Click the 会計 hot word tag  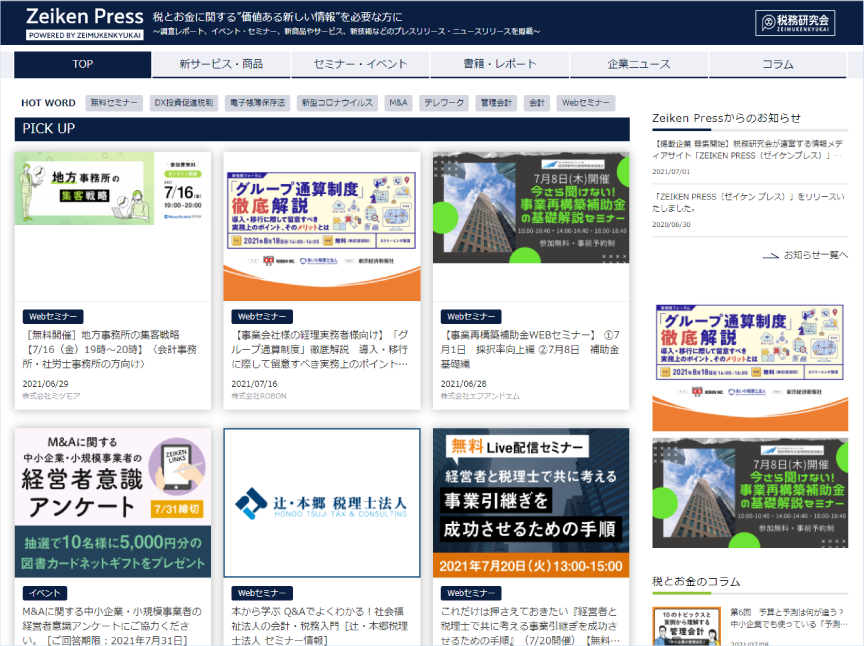click(537, 103)
